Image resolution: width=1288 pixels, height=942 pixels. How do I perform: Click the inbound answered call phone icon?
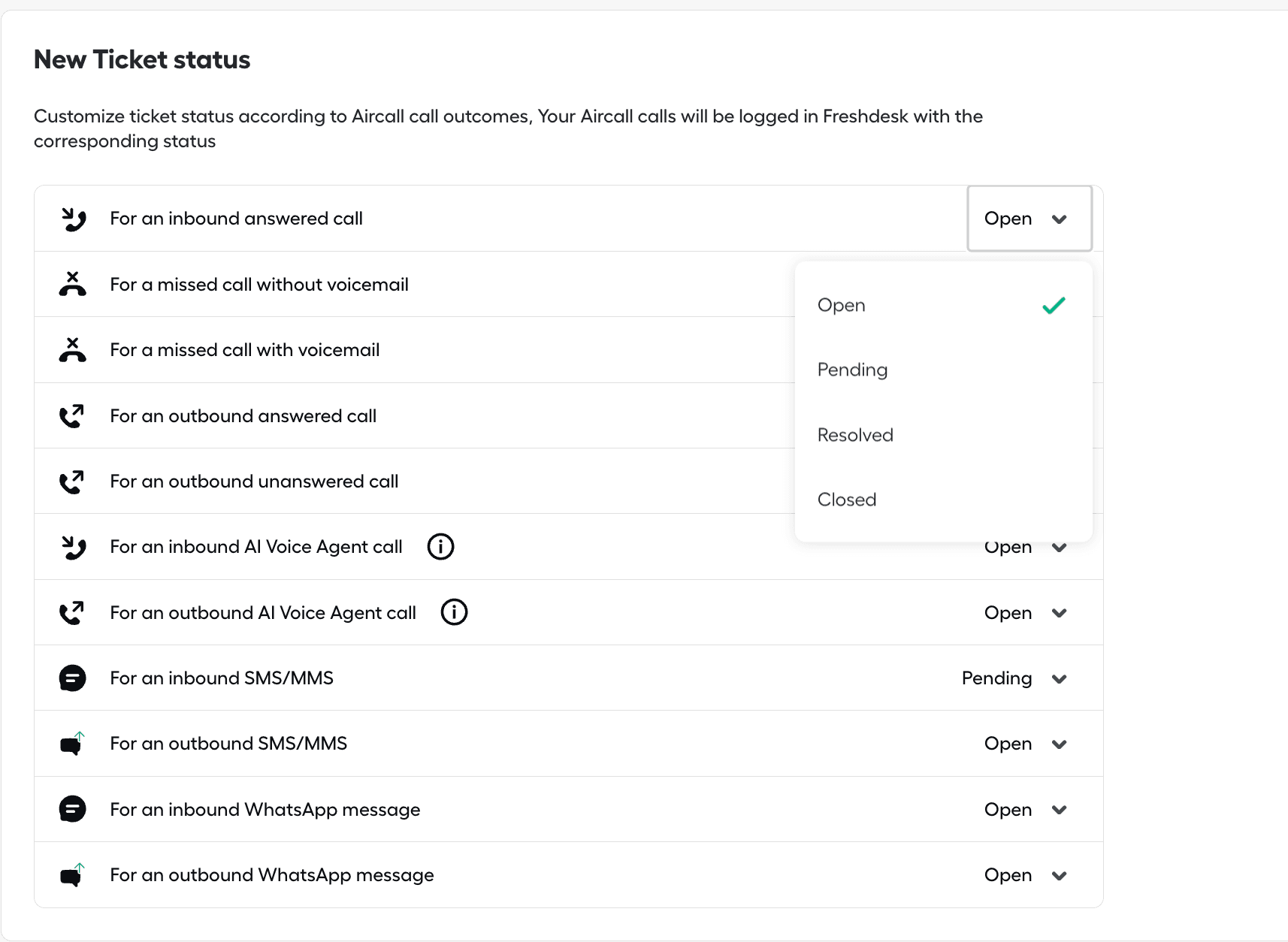[x=73, y=219]
